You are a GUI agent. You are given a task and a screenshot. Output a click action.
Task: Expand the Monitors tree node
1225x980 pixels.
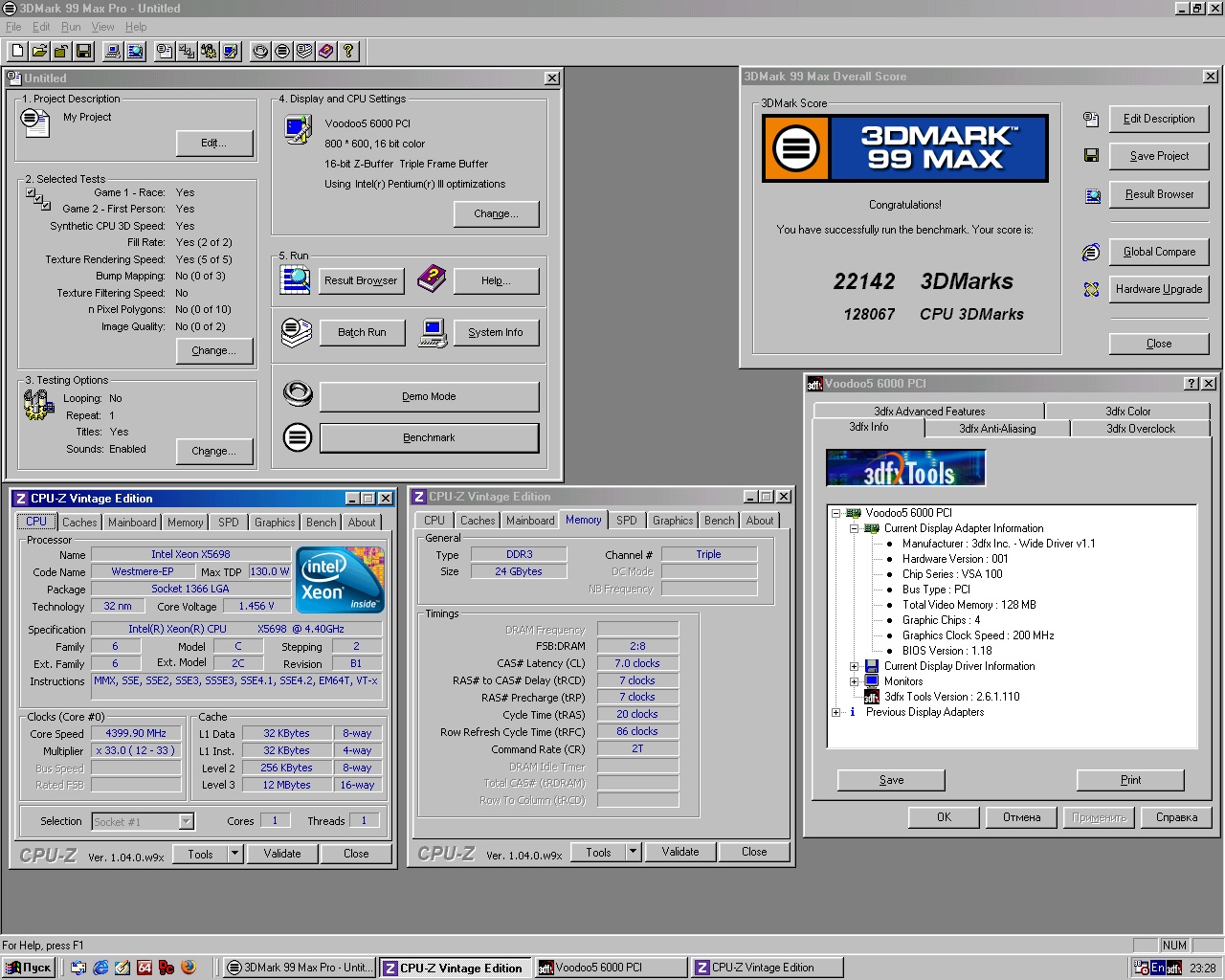point(854,681)
